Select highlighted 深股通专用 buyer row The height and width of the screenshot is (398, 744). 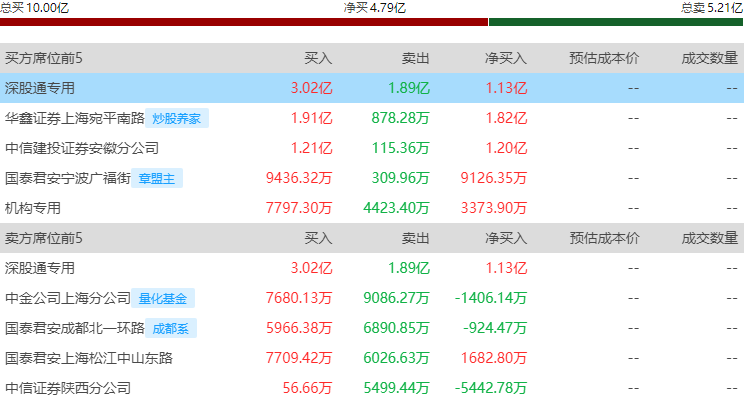pyautogui.click(x=372, y=88)
